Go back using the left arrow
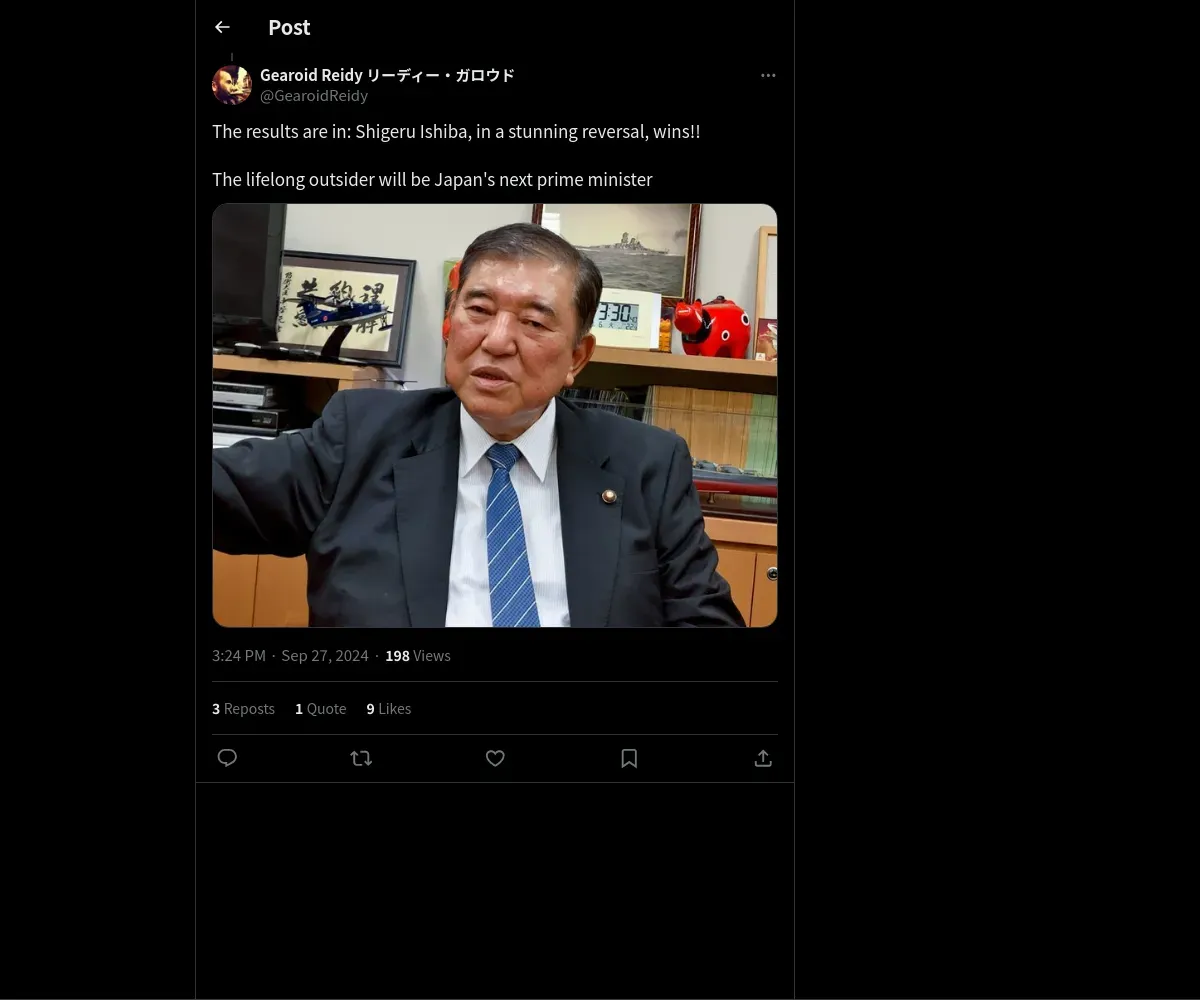This screenshot has width=1200, height=1000. click(x=222, y=28)
